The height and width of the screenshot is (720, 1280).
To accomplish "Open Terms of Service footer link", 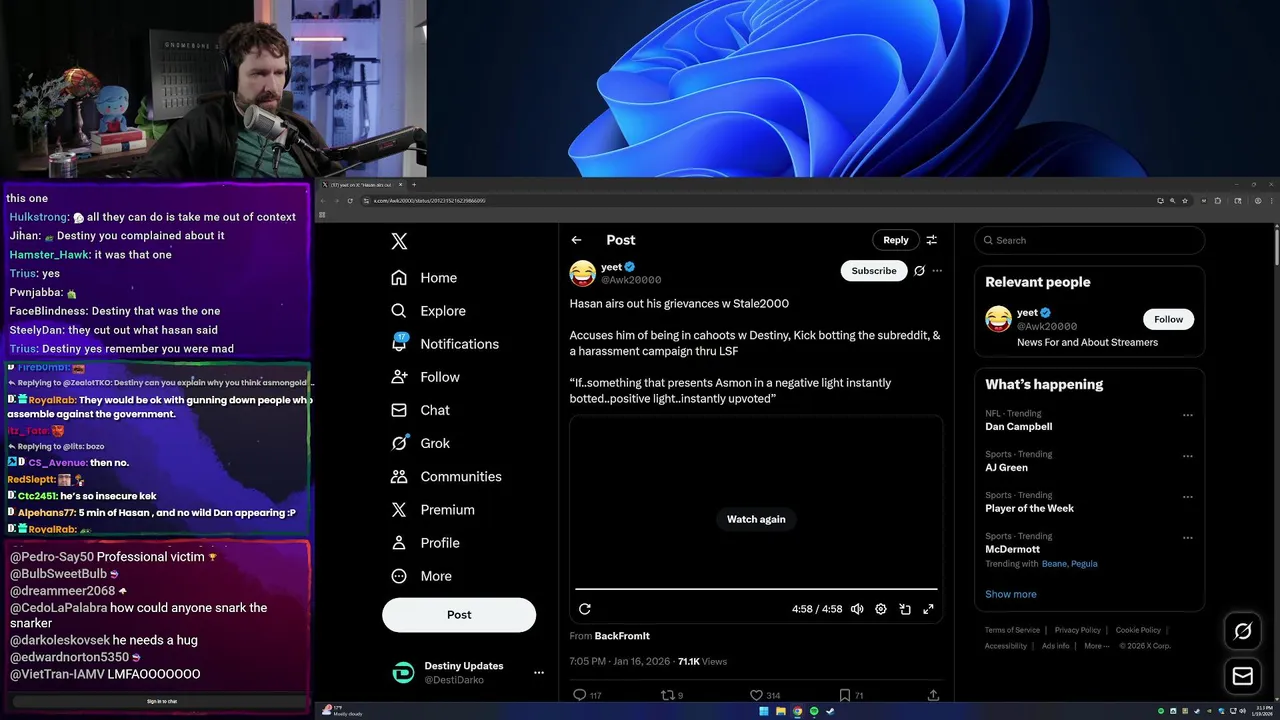I will pos(1012,630).
